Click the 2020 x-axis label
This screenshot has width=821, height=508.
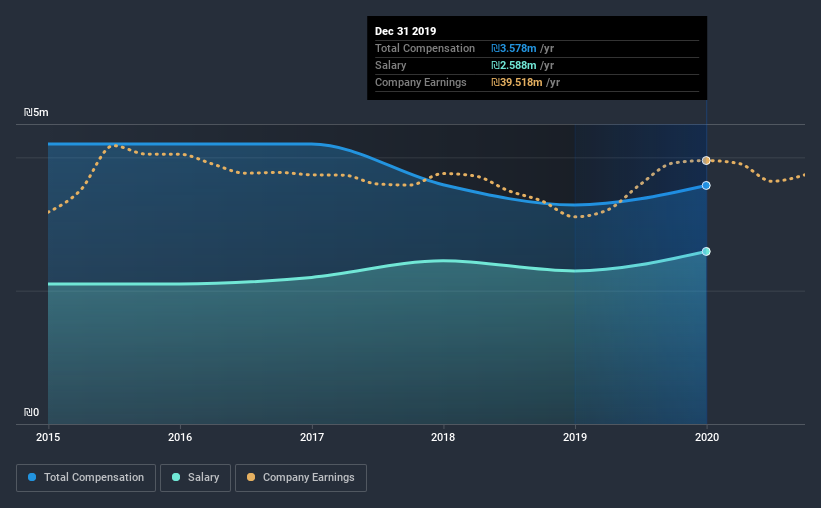(707, 437)
